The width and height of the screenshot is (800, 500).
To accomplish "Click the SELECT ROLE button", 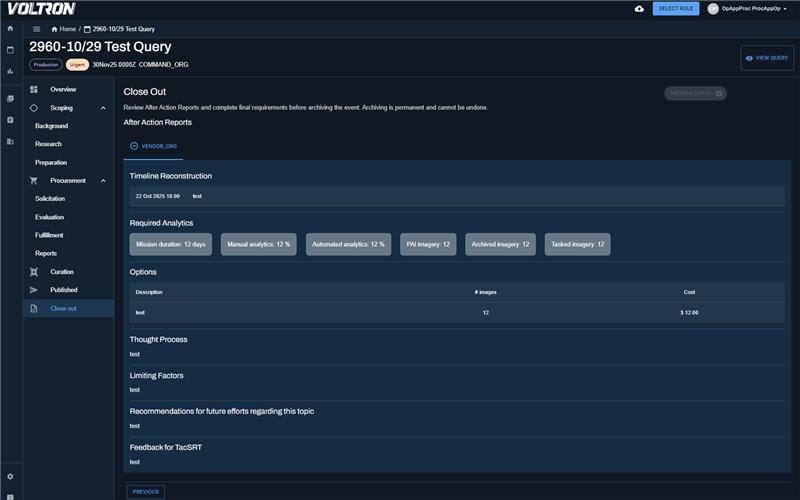I will pyautogui.click(x=676, y=9).
